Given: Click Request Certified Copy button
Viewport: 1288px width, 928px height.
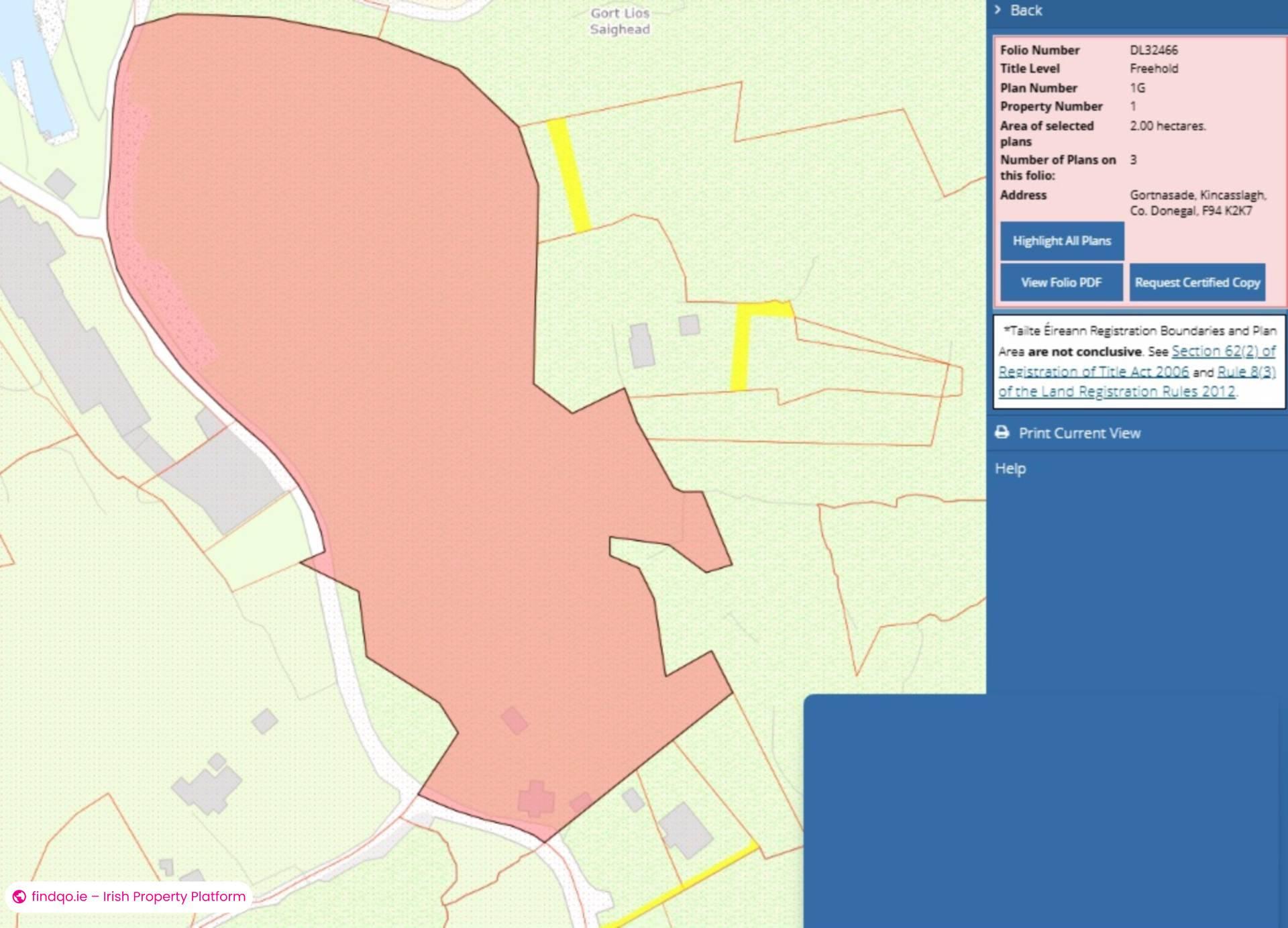Looking at the screenshot, I should pyautogui.click(x=1197, y=282).
